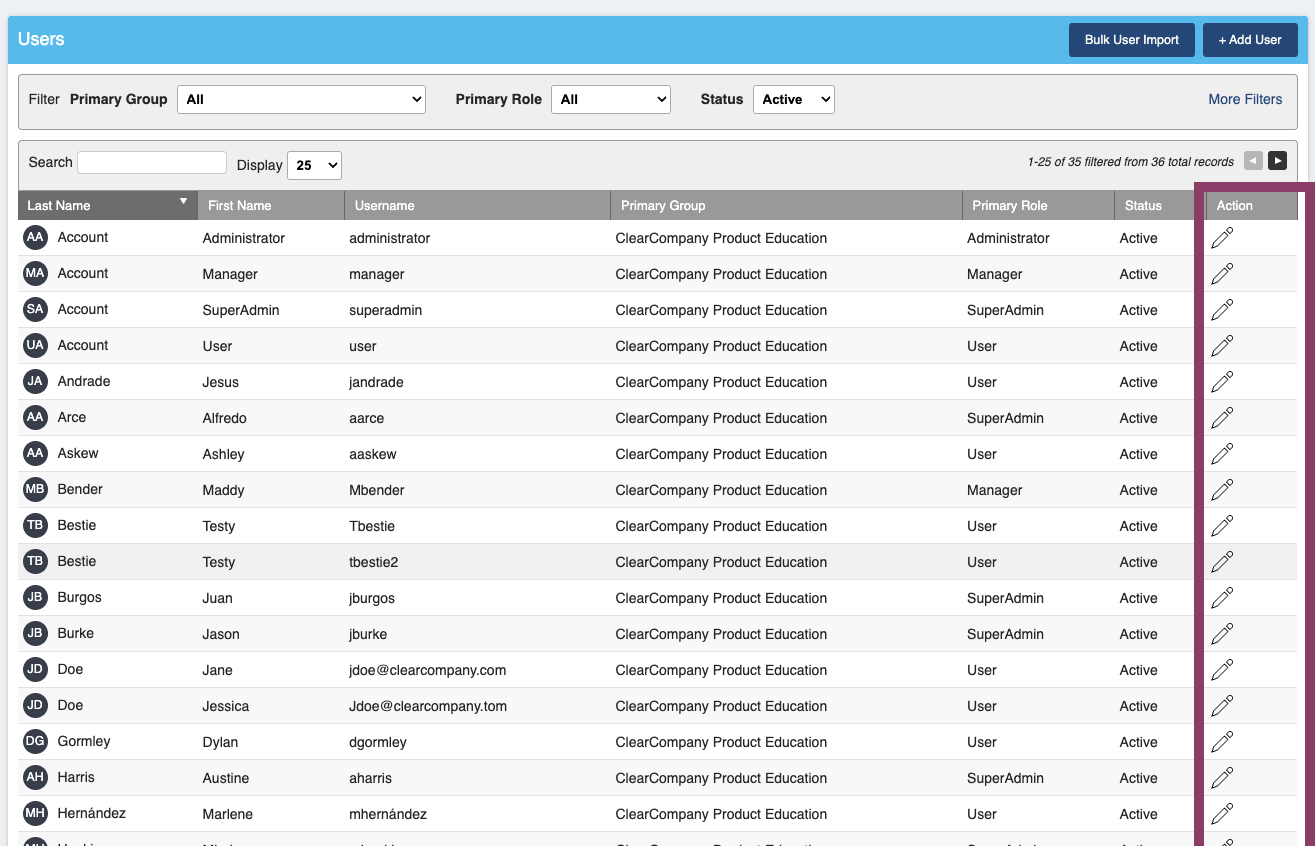Click username Jdoe@clearcompany.tom

(x=428, y=706)
